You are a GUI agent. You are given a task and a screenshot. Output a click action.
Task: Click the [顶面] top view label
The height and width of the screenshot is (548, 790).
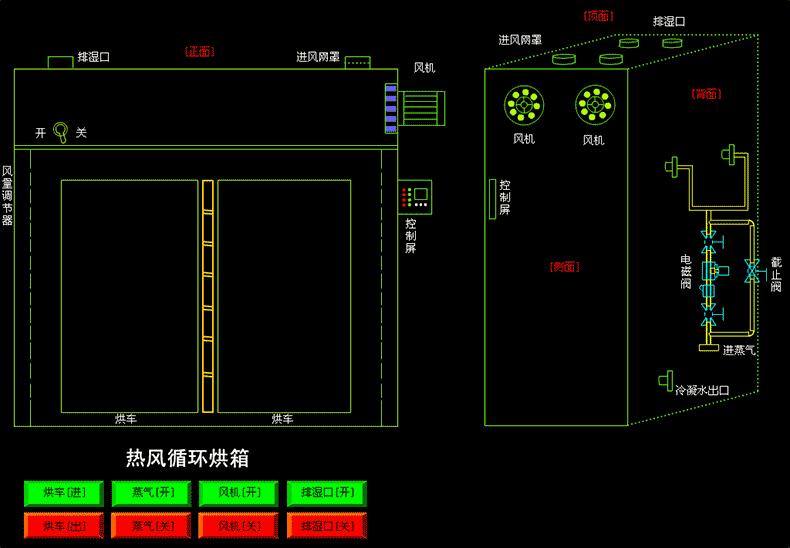(598, 16)
